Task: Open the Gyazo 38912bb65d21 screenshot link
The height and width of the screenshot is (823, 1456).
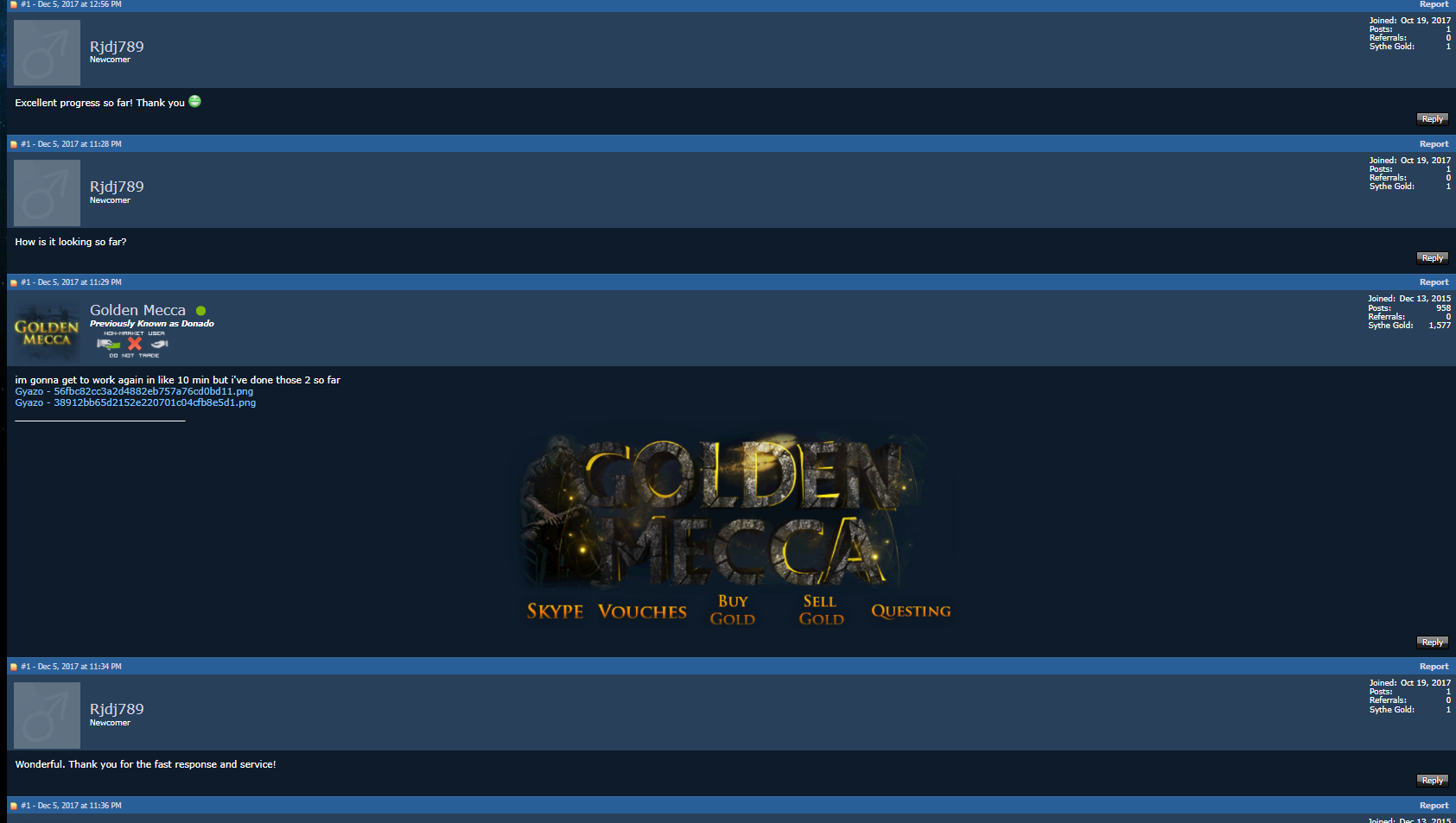Action: [136, 402]
